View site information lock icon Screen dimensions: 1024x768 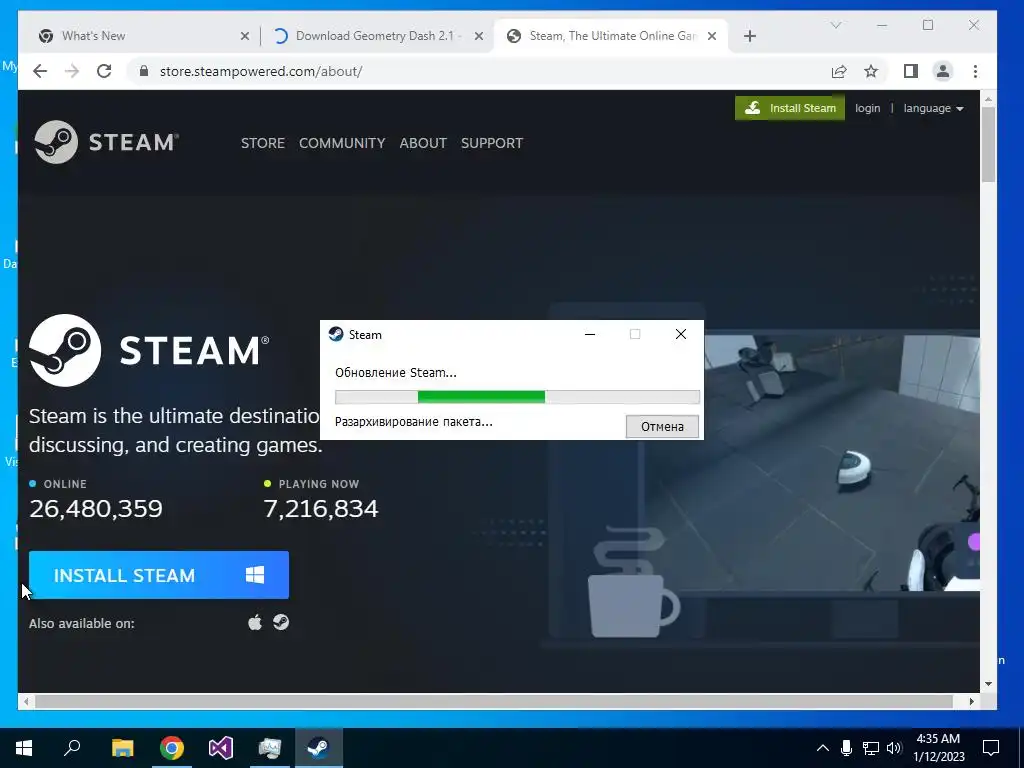click(x=144, y=71)
